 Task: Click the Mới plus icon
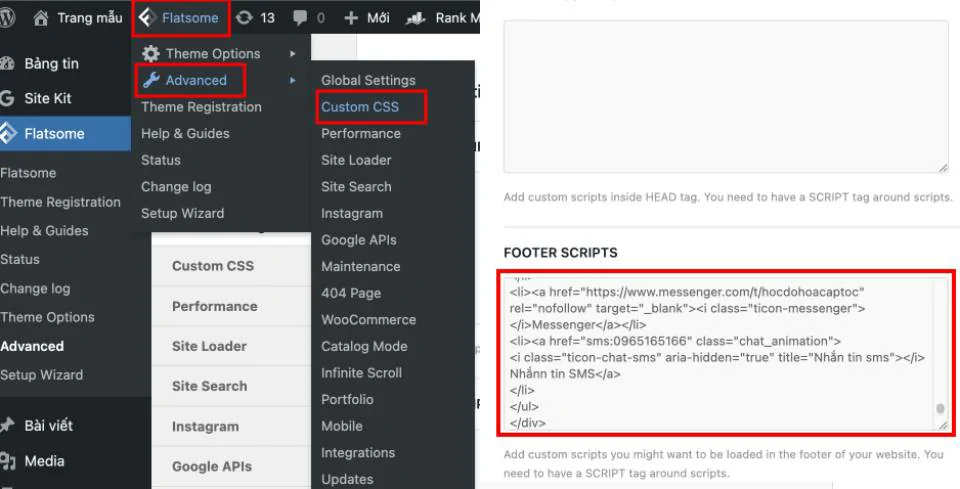pyautogui.click(x=350, y=17)
